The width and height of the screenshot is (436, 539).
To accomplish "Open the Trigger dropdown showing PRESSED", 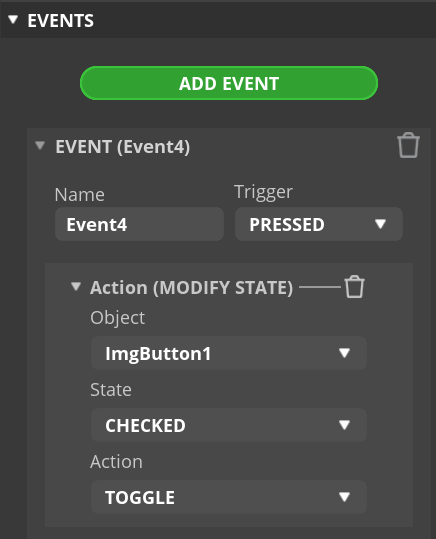I will [319, 224].
